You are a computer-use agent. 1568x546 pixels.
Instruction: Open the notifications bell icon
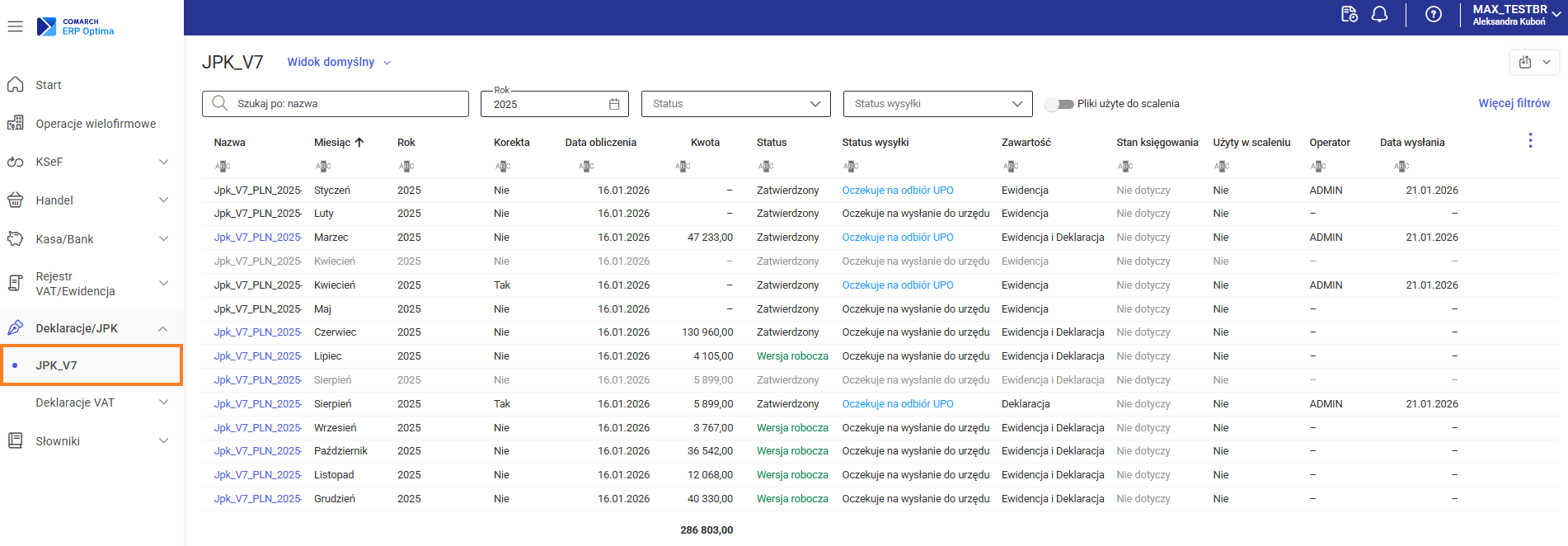coord(1379,15)
